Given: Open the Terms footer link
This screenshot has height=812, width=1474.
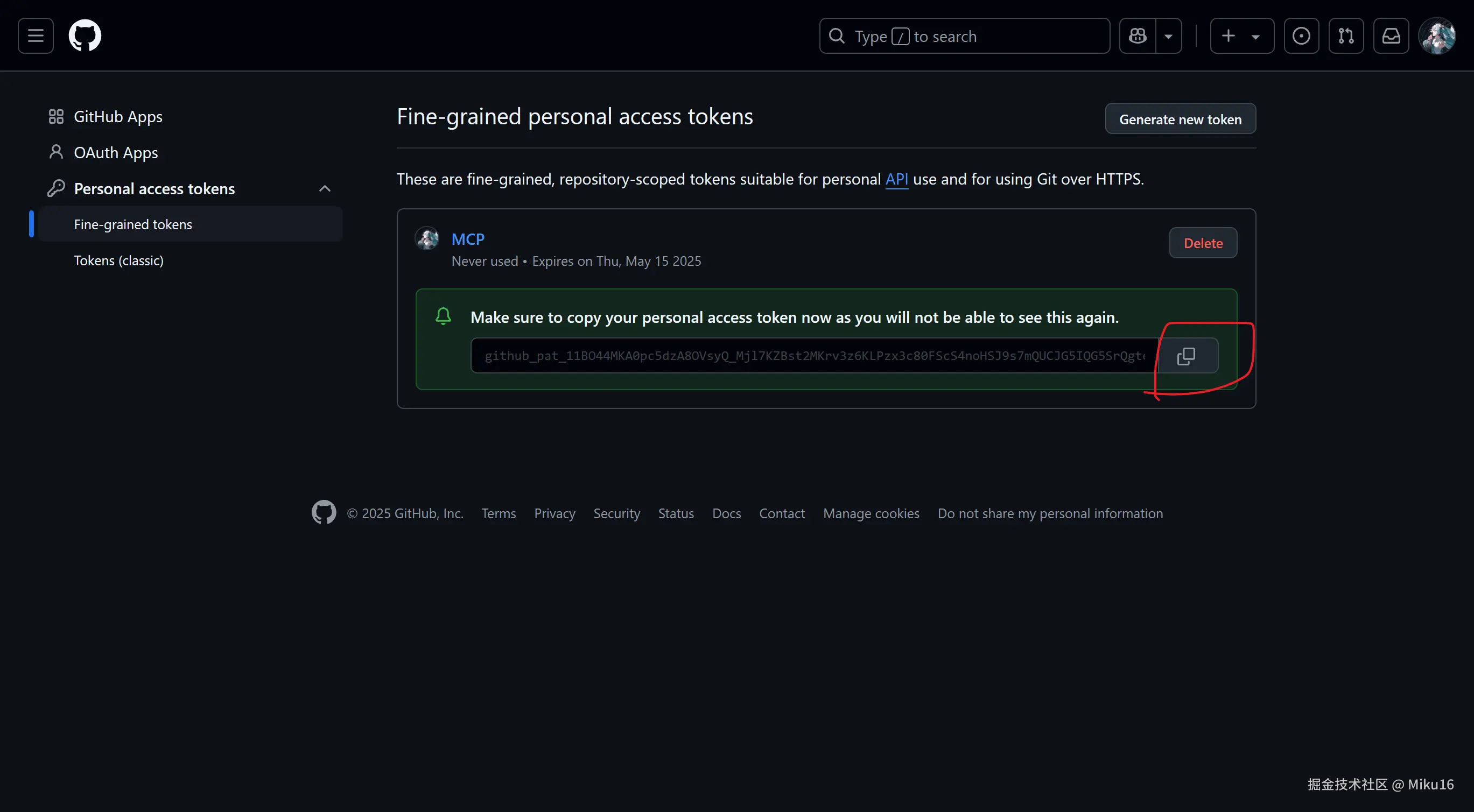Looking at the screenshot, I should (499, 513).
